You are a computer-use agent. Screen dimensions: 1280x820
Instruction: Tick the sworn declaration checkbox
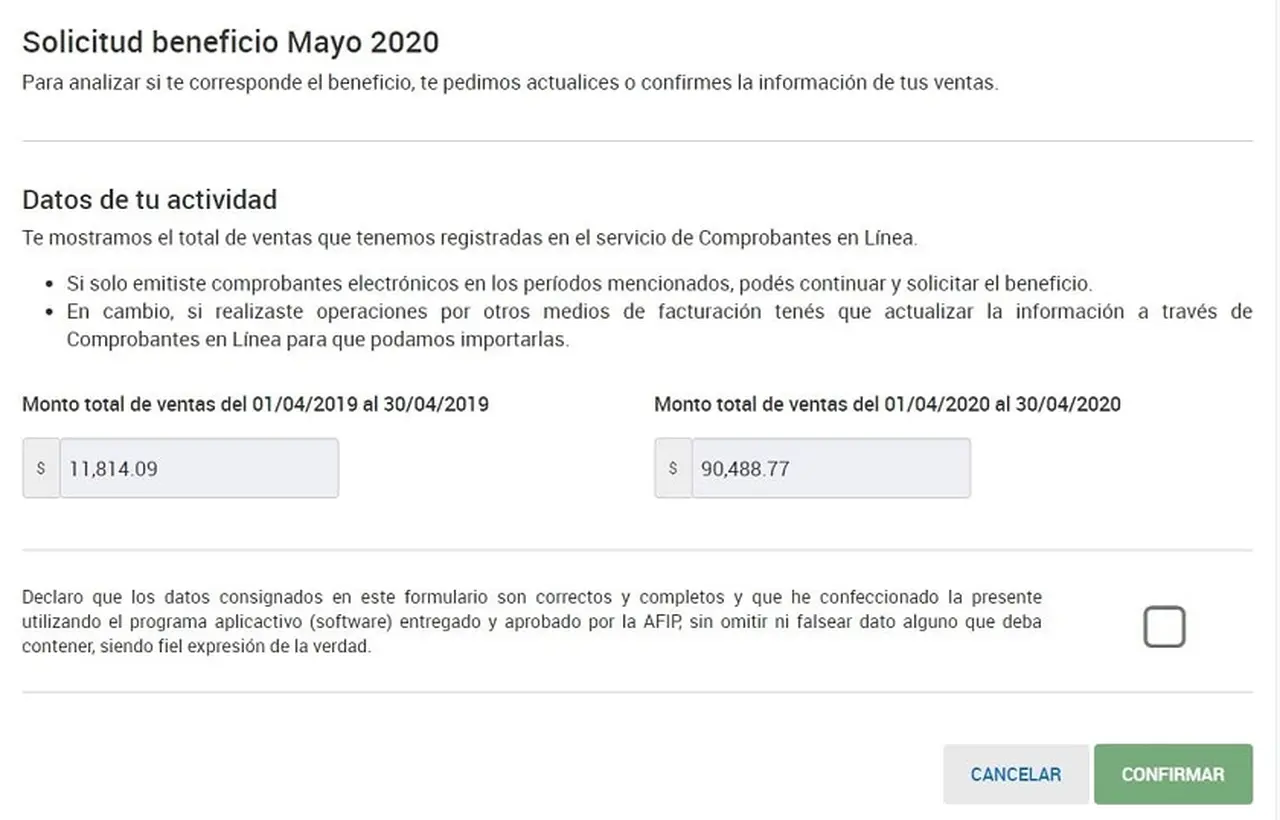point(1164,627)
